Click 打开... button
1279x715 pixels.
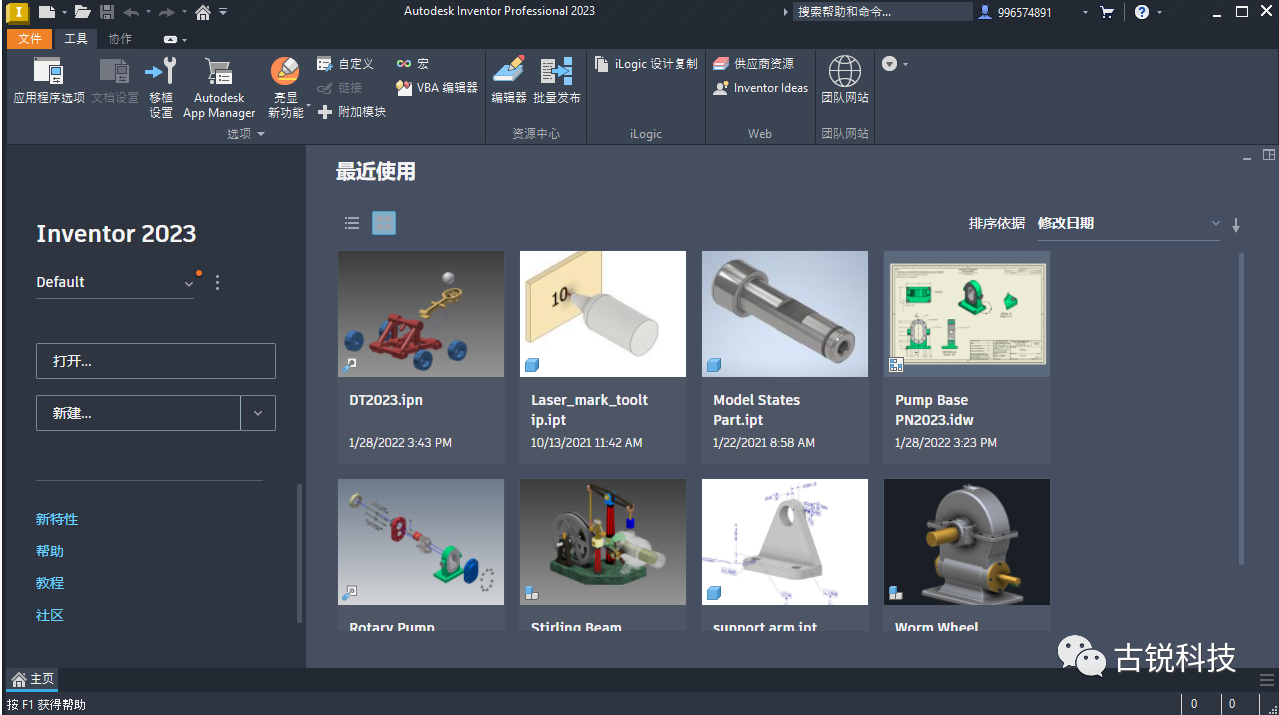pyautogui.click(x=156, y=361)
